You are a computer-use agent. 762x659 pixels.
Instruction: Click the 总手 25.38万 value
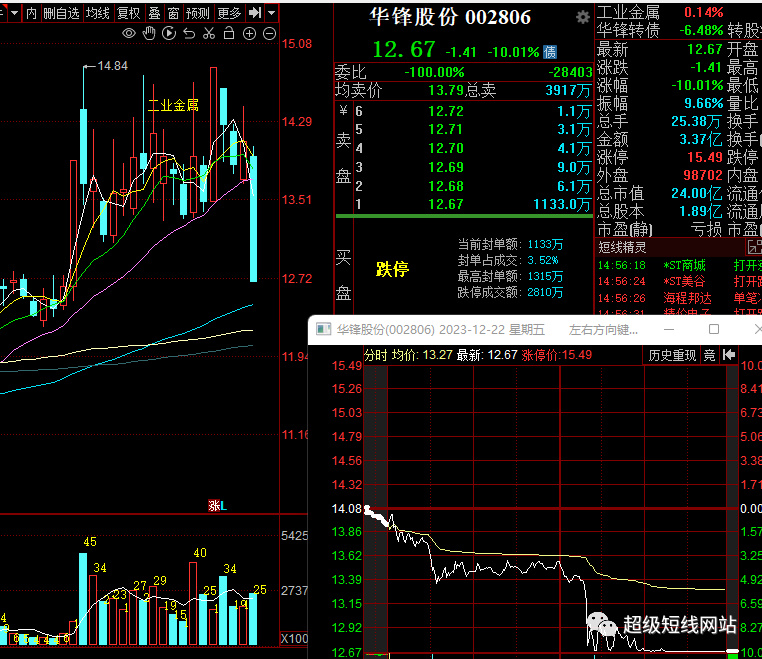coord(697,121)
